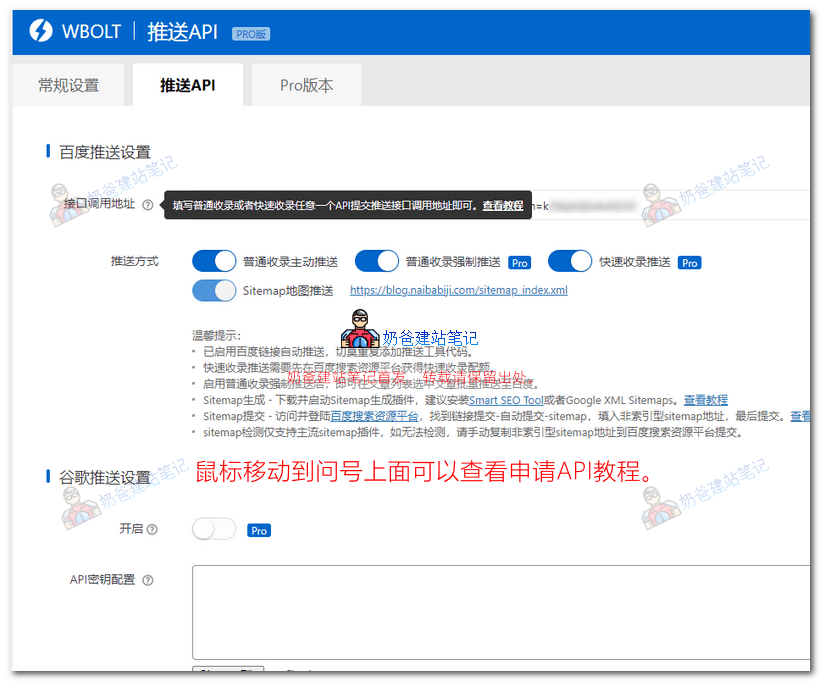Toggle Sitemap地图推送 switch
Image resolution: width=821 pixels, height=682 pixels.
pos(214,291)
